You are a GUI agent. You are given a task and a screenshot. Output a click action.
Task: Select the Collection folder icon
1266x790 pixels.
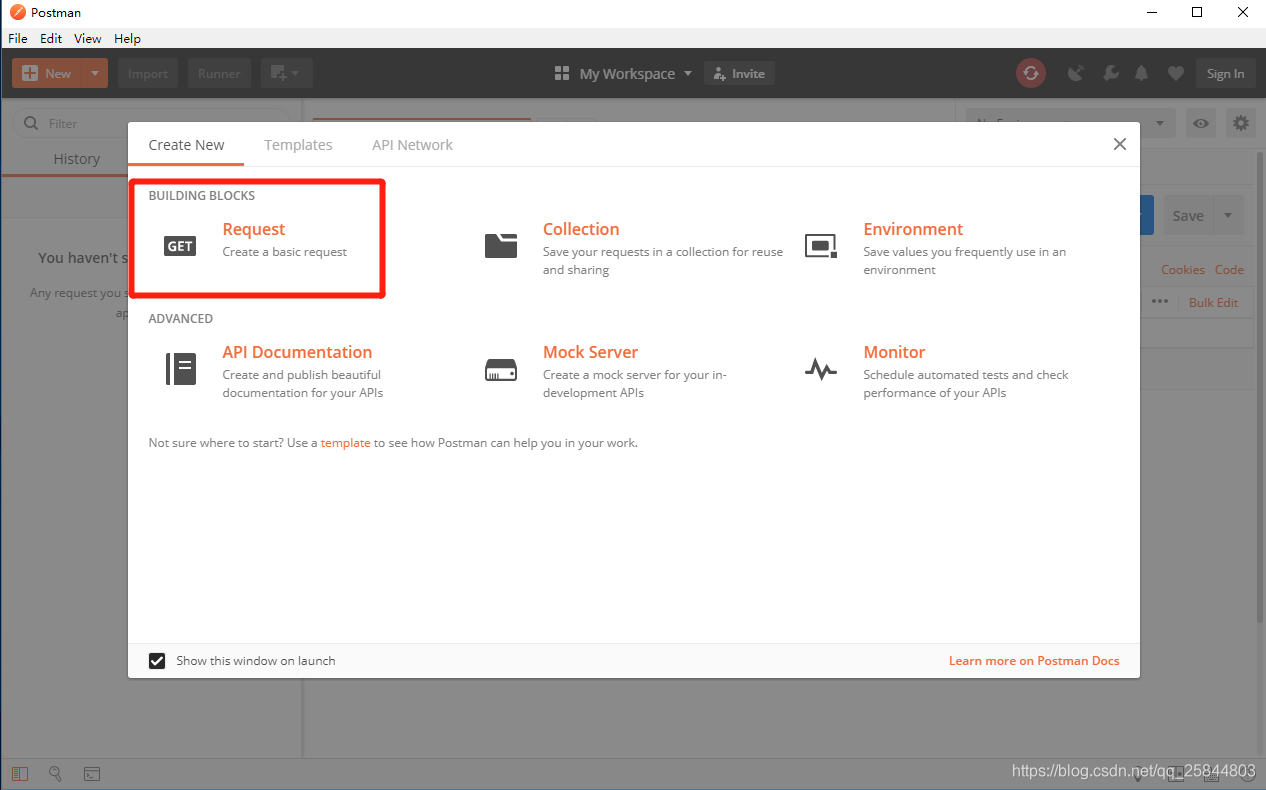pos(501,246)
